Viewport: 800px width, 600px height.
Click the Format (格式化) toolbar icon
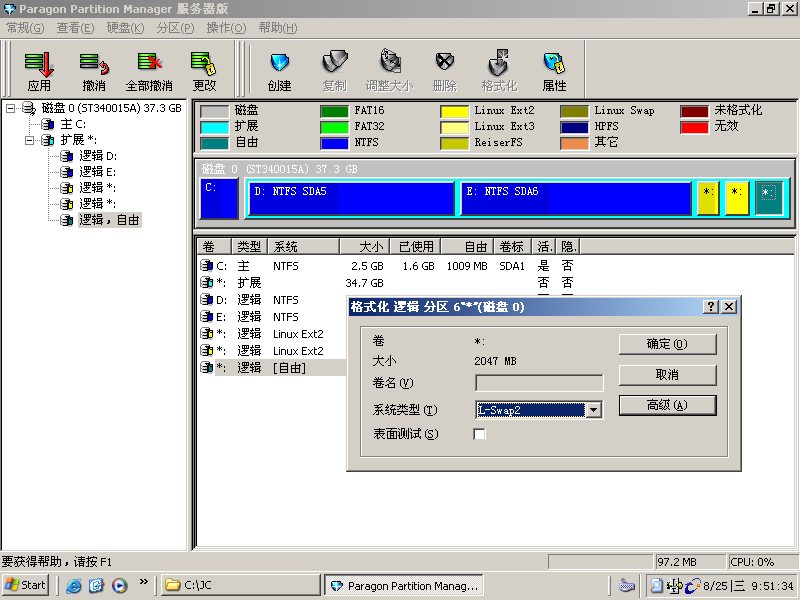[x=499, y=70]
